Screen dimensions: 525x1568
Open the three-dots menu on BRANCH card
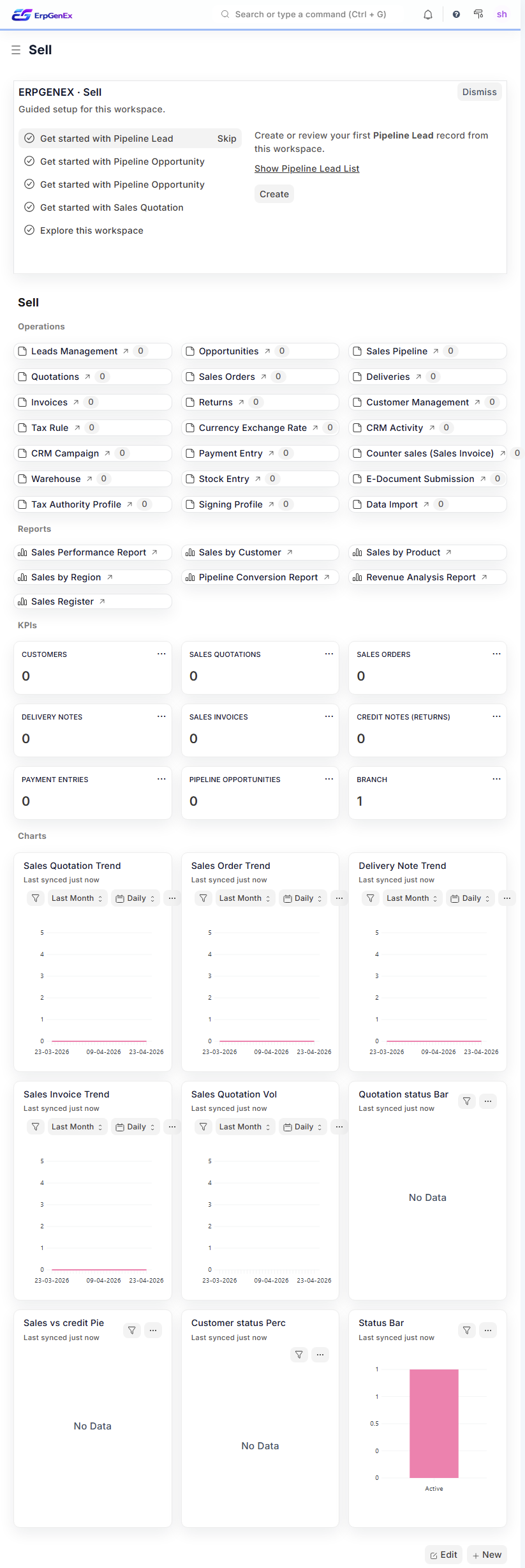click(496, 779)
